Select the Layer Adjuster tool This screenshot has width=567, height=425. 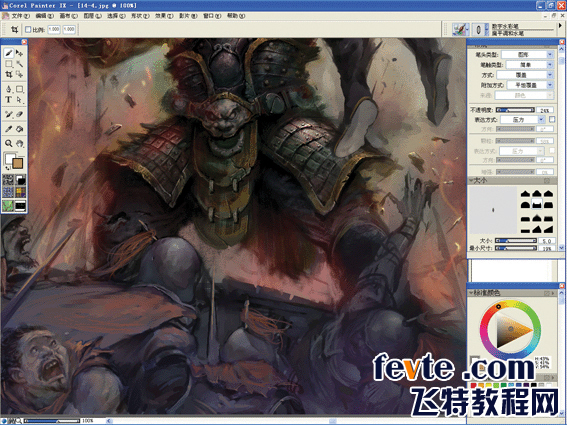tap(19, 54)
